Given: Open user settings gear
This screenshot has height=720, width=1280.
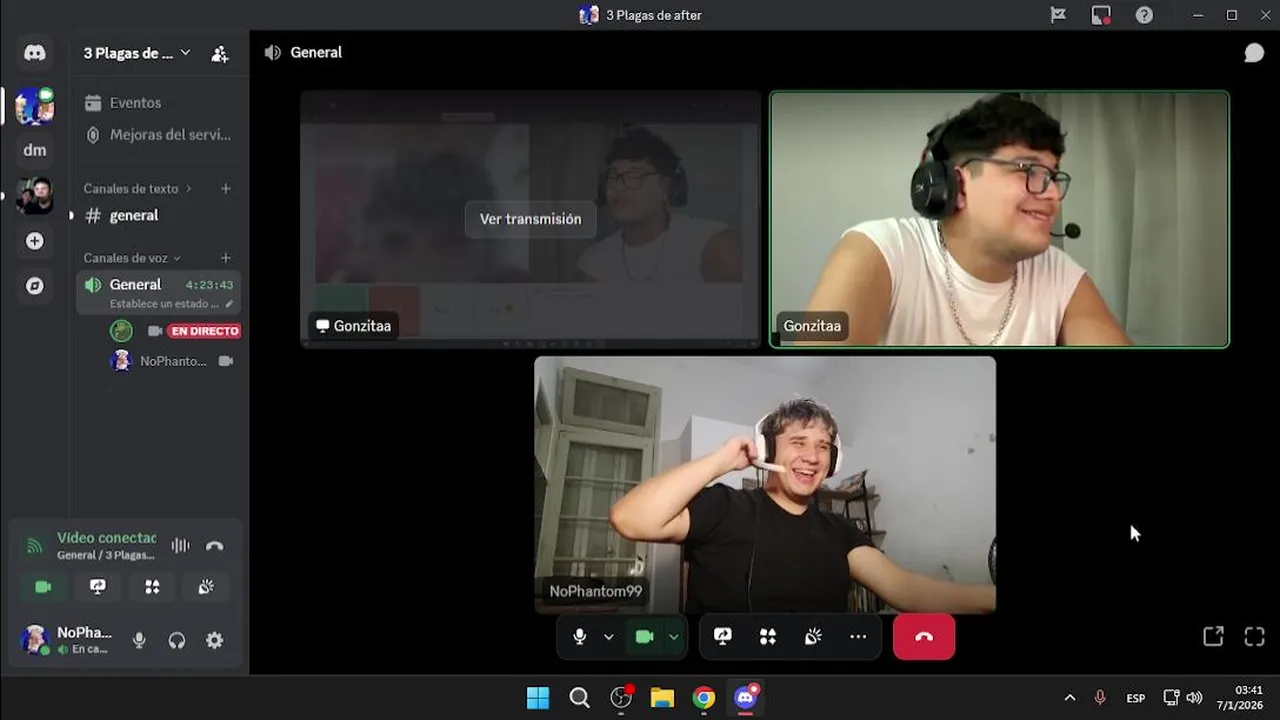Looking at the screenshot, I should point(215,641).
